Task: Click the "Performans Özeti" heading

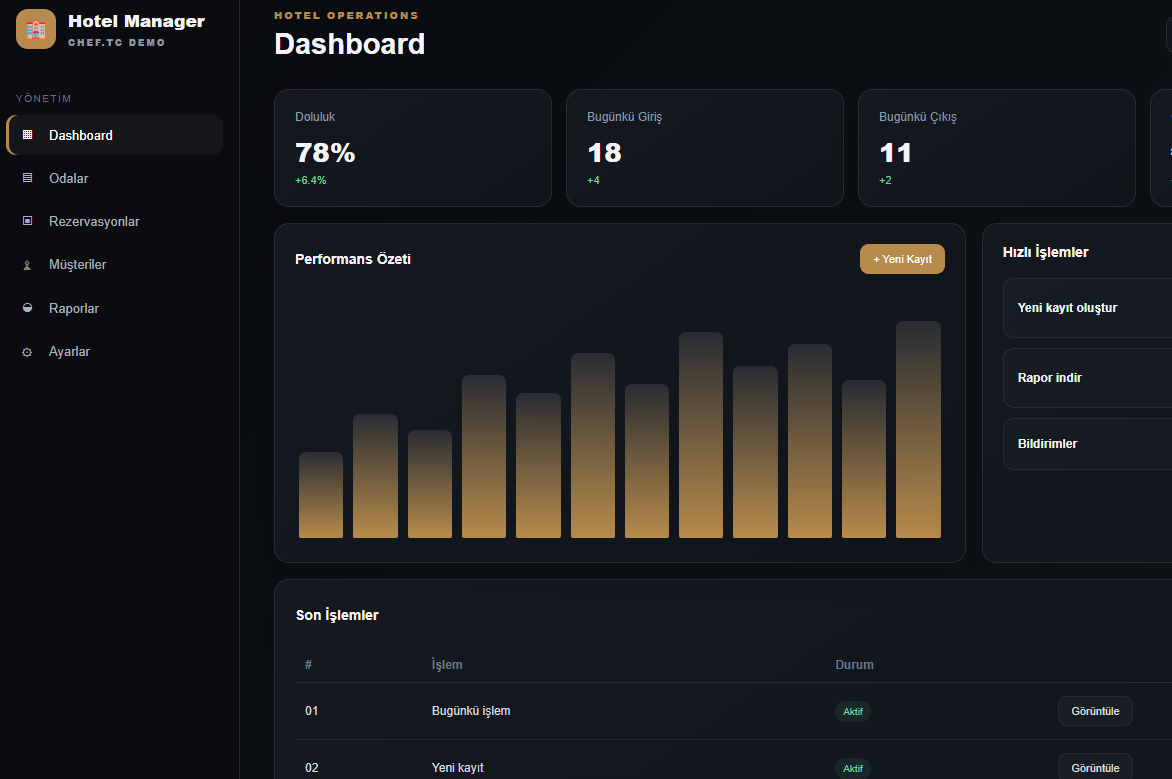Action: click(353, 259)
